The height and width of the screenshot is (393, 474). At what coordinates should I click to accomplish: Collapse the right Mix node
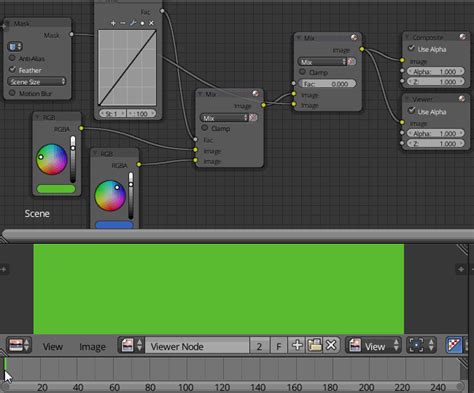click(298, 38)
